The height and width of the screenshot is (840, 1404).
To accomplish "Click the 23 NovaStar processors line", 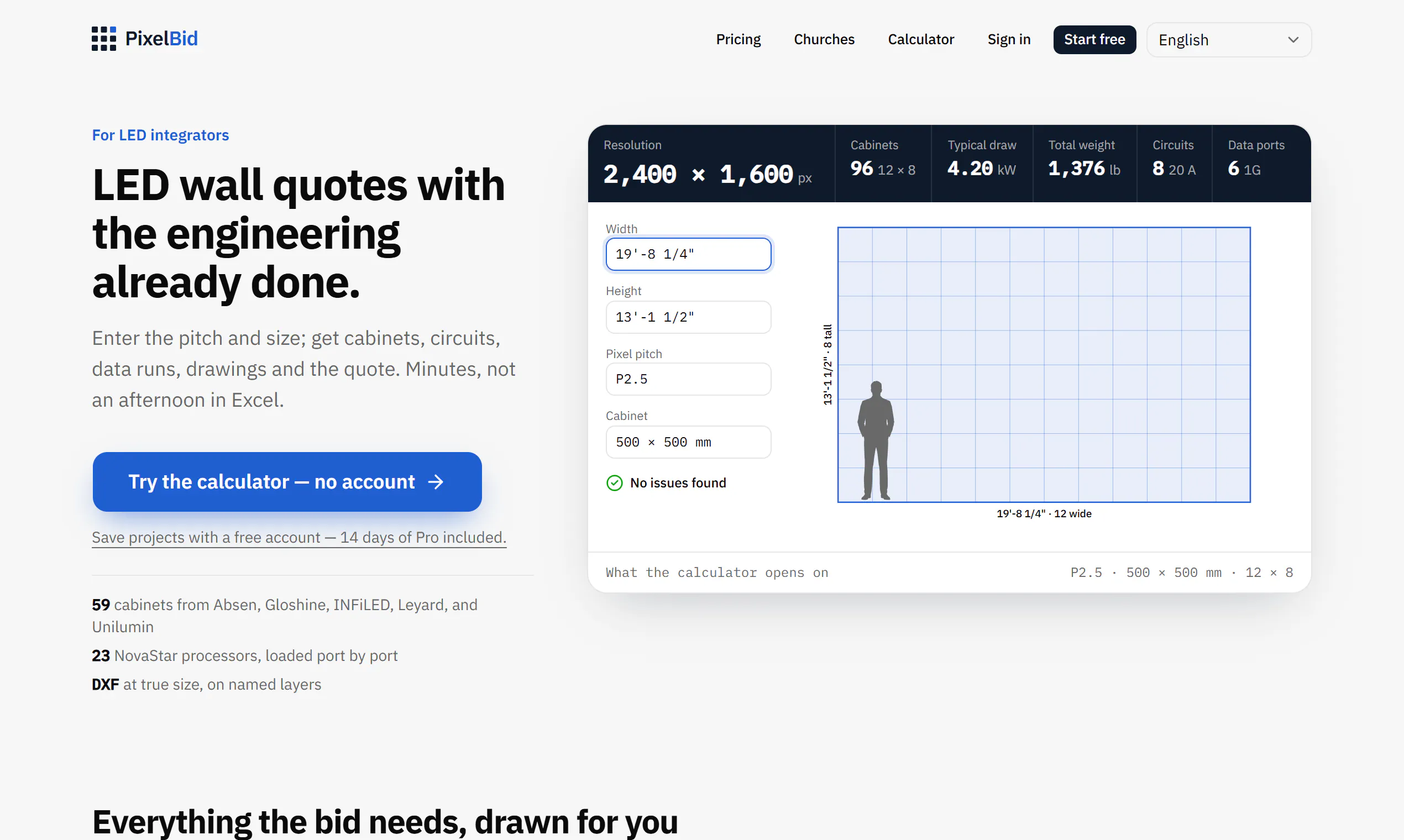I will [244, 655].
